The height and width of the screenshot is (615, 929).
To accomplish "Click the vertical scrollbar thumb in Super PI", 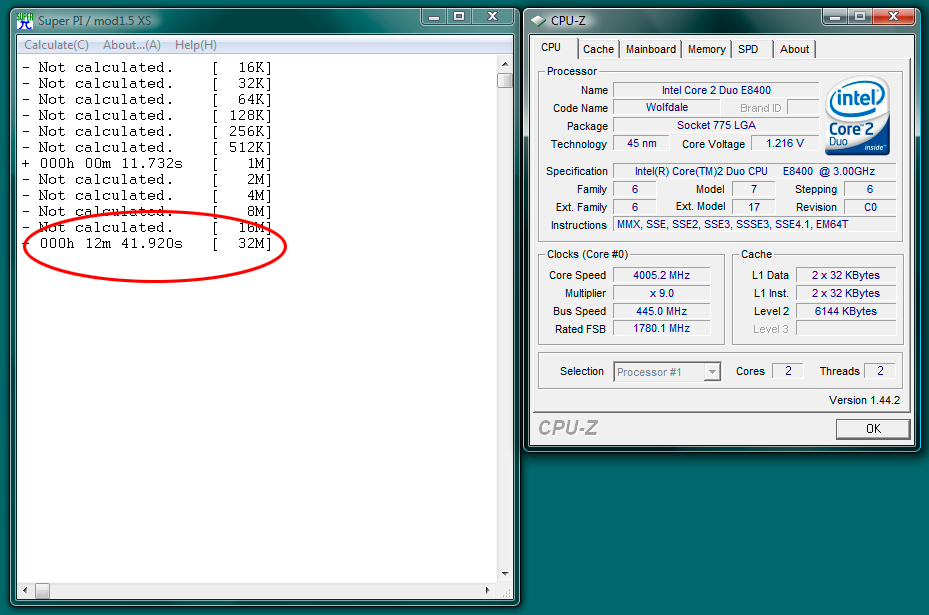I will pyautogui.click(x=505, y=81).
